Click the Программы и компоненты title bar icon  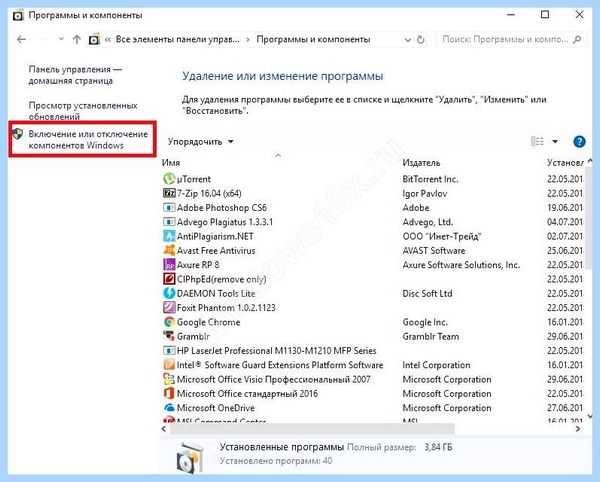(x=18, y=15)
